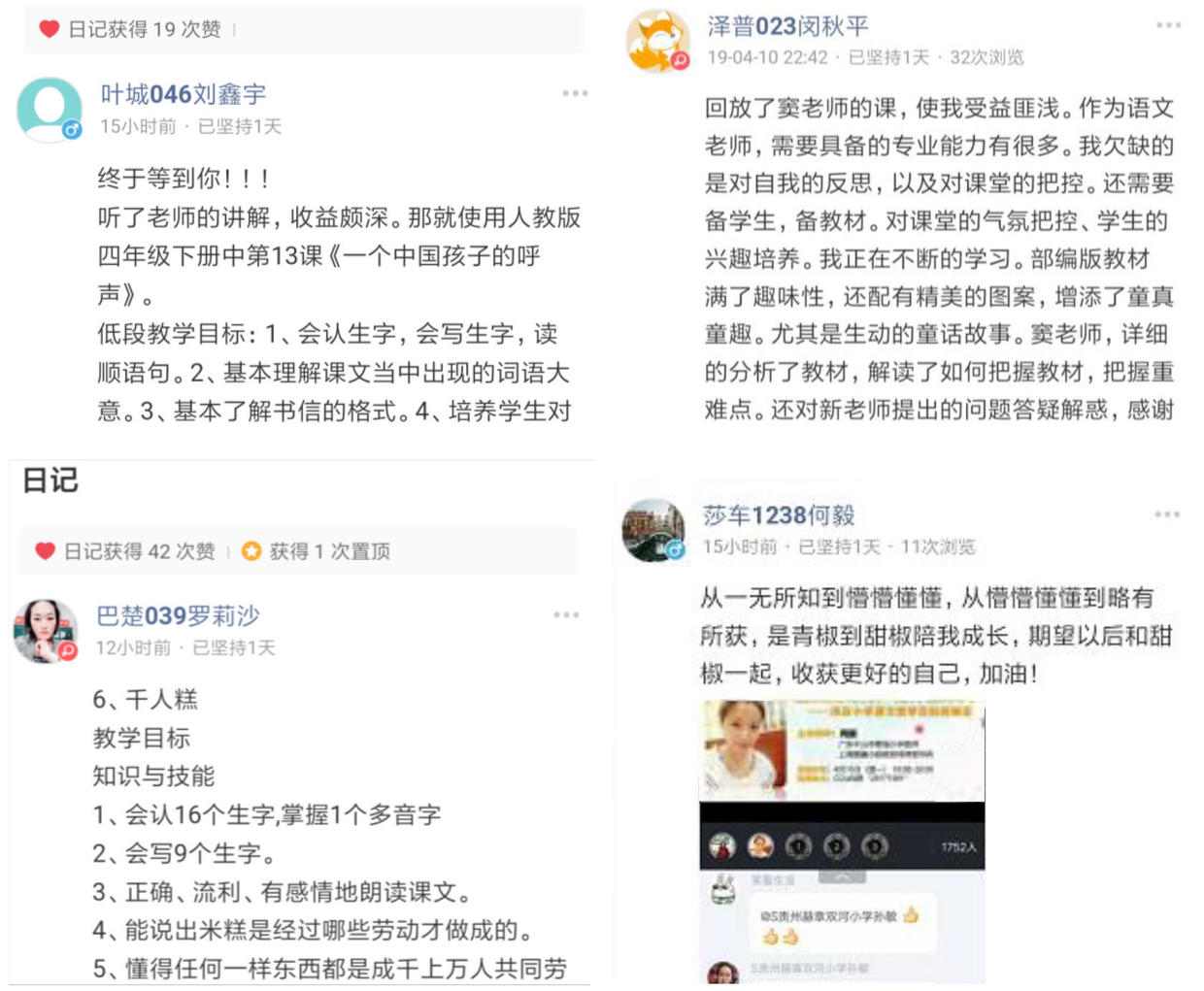
Task: Open the attached screenshot image in 何毅's post
Action: tap(842, 842)
